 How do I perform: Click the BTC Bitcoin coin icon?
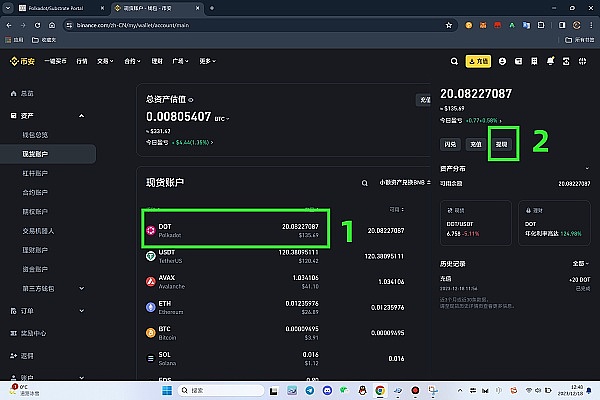(x=150, y=332)
